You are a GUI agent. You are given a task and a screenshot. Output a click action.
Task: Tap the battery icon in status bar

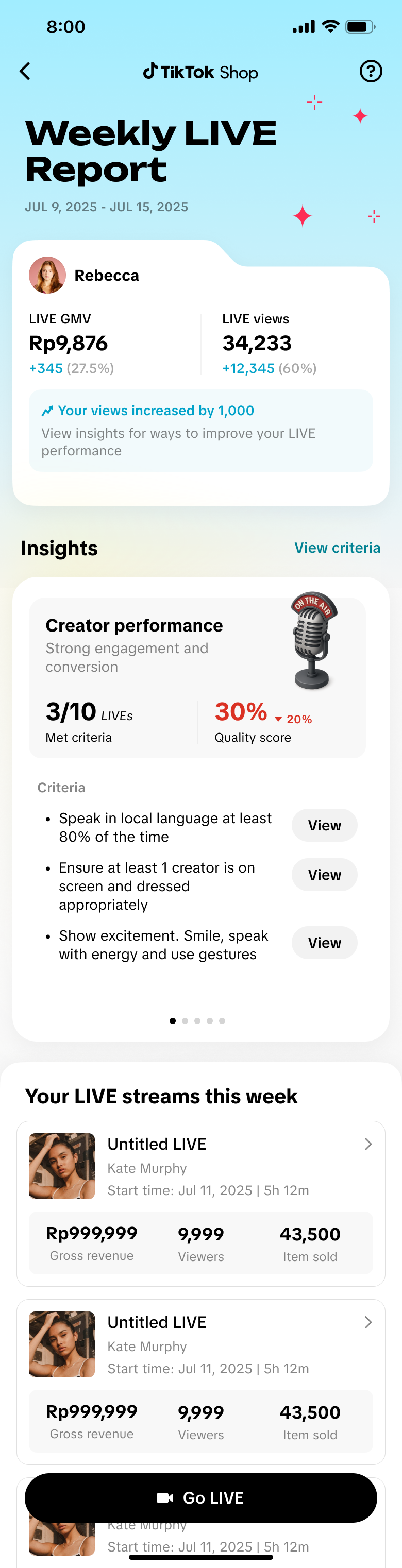[360, 27]
